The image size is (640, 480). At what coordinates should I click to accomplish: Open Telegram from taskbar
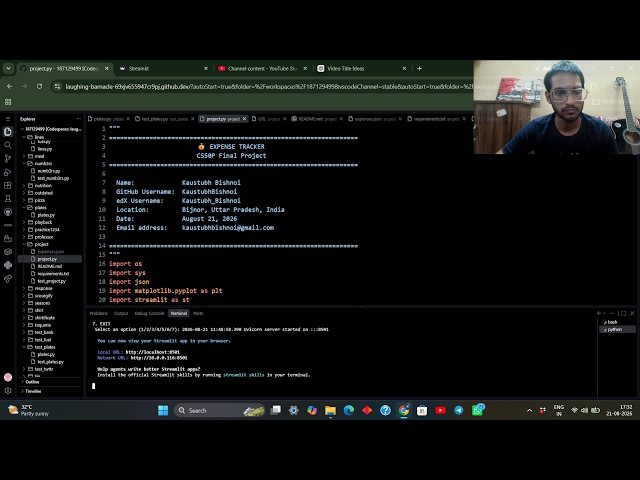(459, 410)
